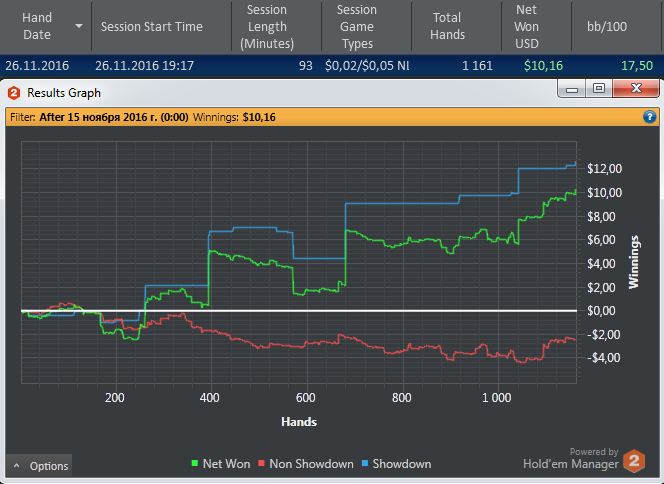Expand the Options panel
664x484 pixels.
coord(39,466)
